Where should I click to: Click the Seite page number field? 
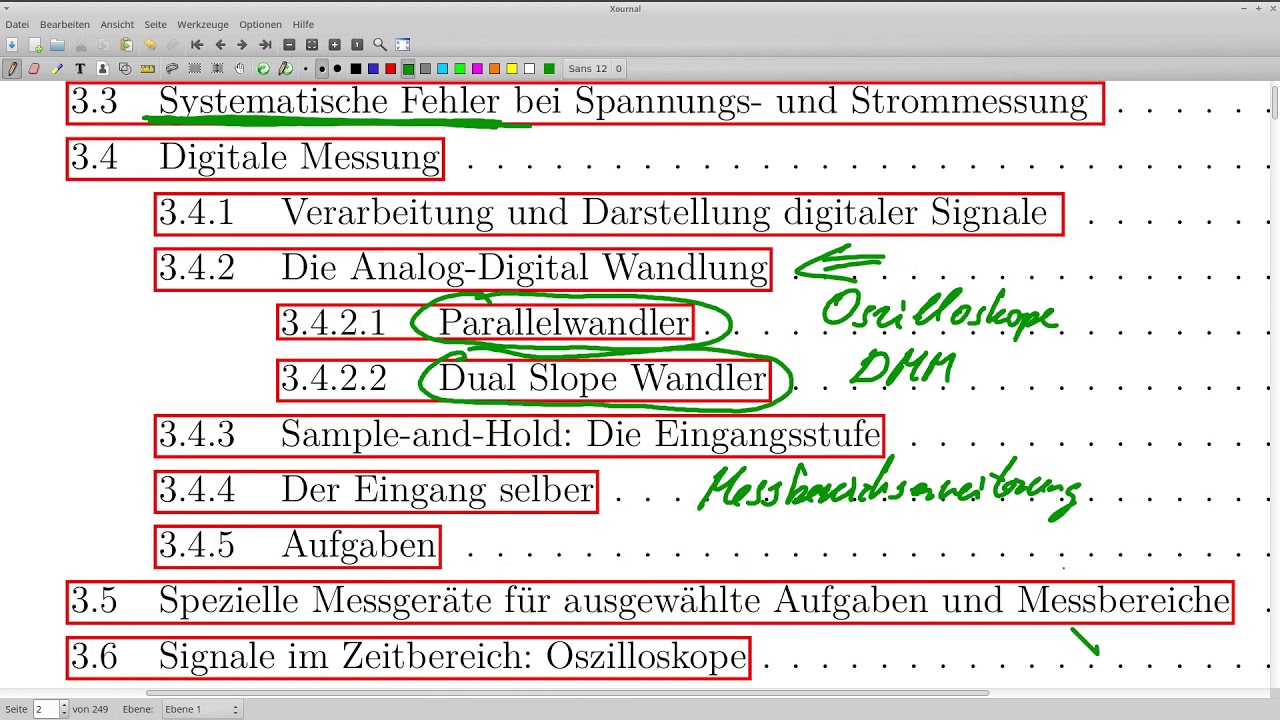(x=46, y=709)
